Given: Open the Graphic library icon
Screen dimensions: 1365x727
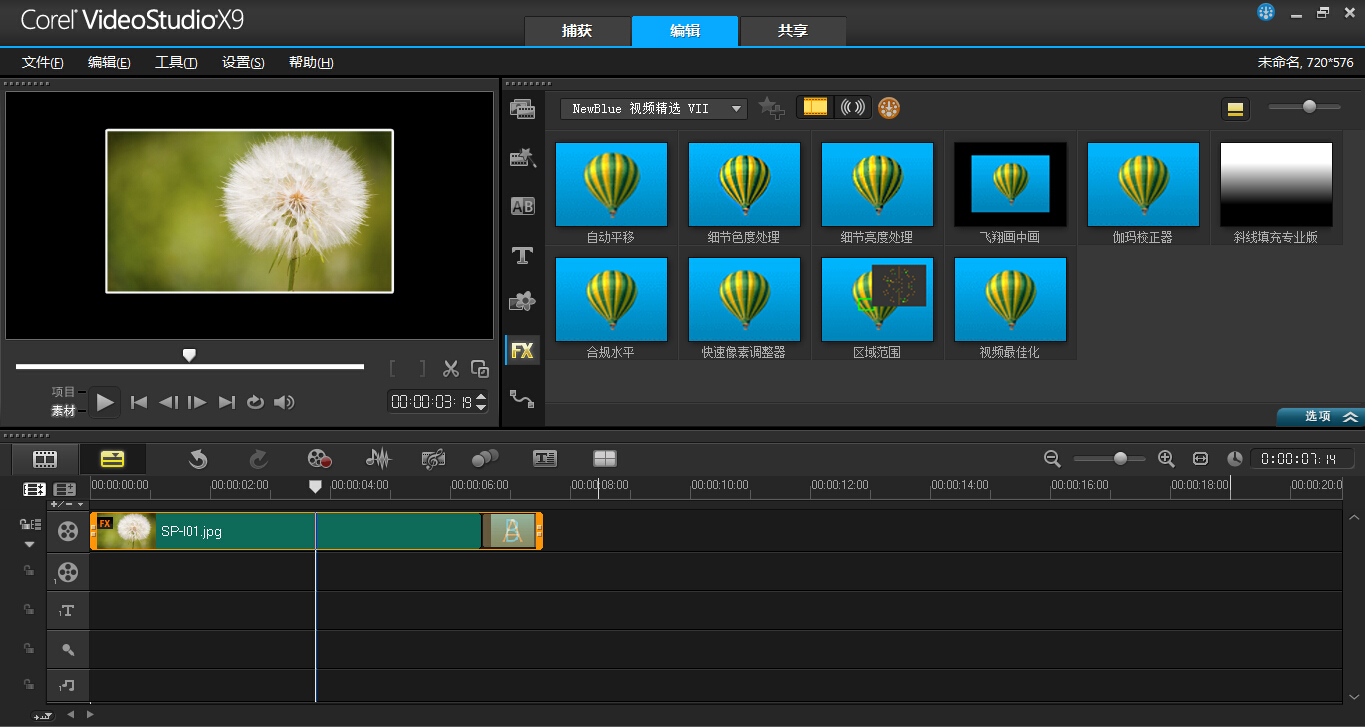Looking at the screenshot, I should tap(522, 301).
